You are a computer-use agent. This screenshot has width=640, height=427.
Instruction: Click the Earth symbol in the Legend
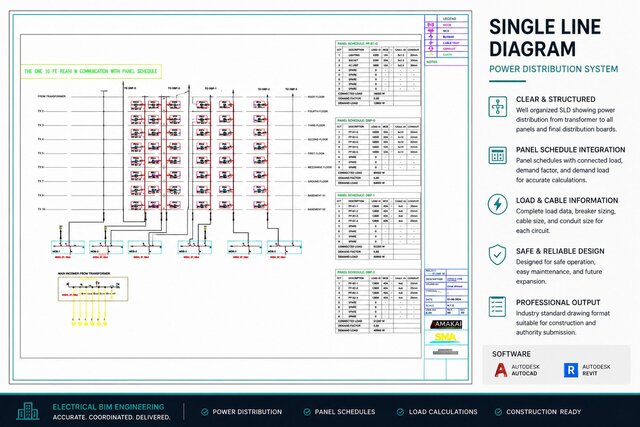pos(431,55)
